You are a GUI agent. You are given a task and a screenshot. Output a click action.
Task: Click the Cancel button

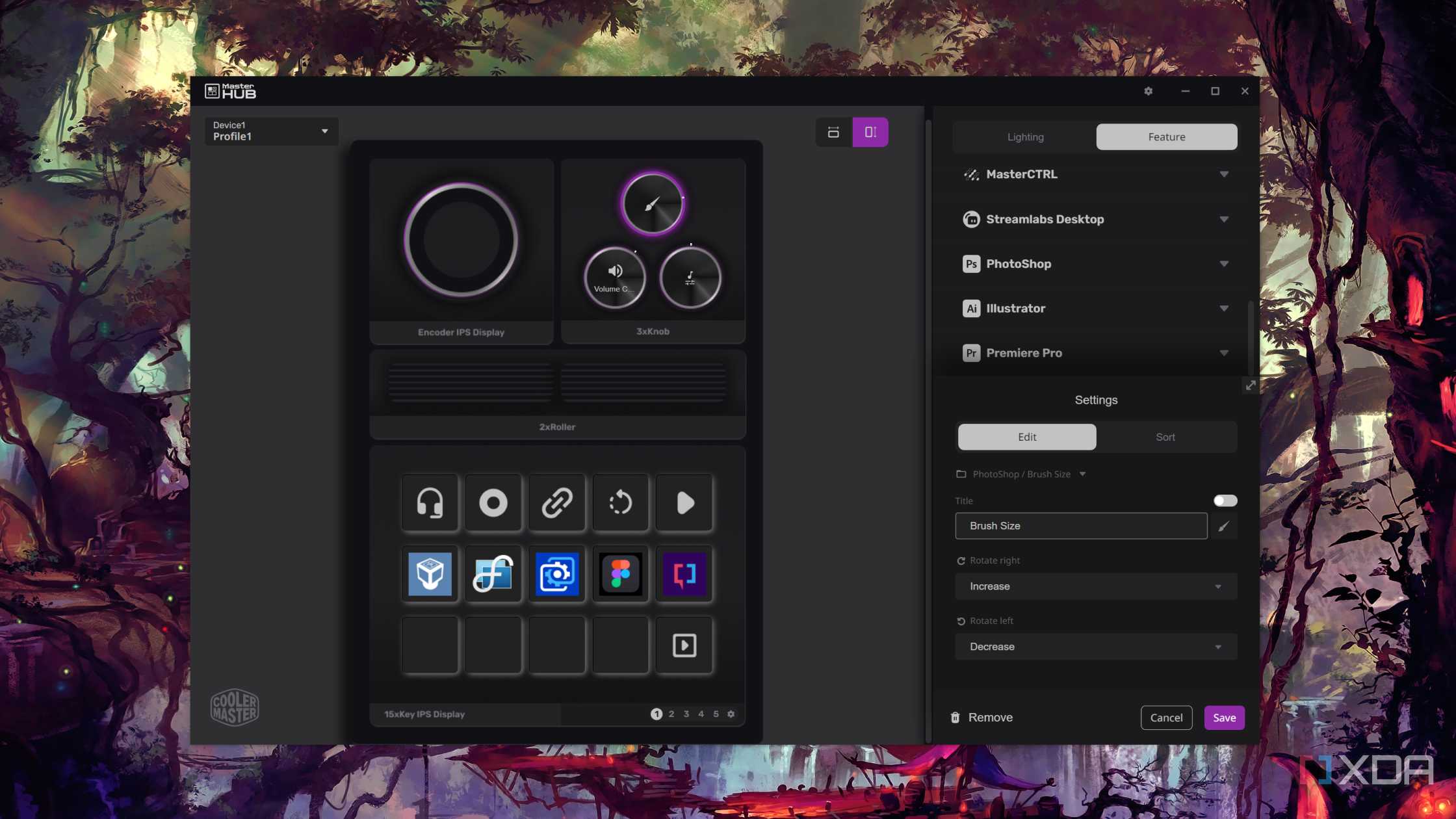pyautogui.click(x=1166, y=718)
